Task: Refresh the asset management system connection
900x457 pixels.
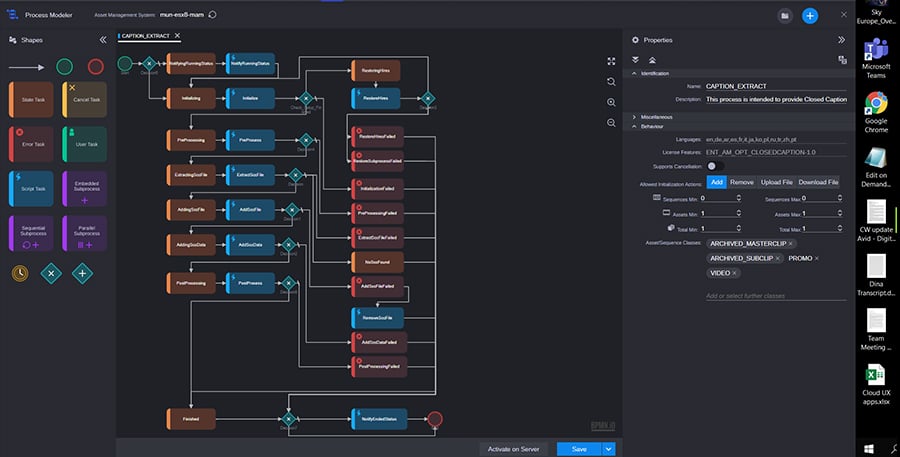Action: (212, 15)
